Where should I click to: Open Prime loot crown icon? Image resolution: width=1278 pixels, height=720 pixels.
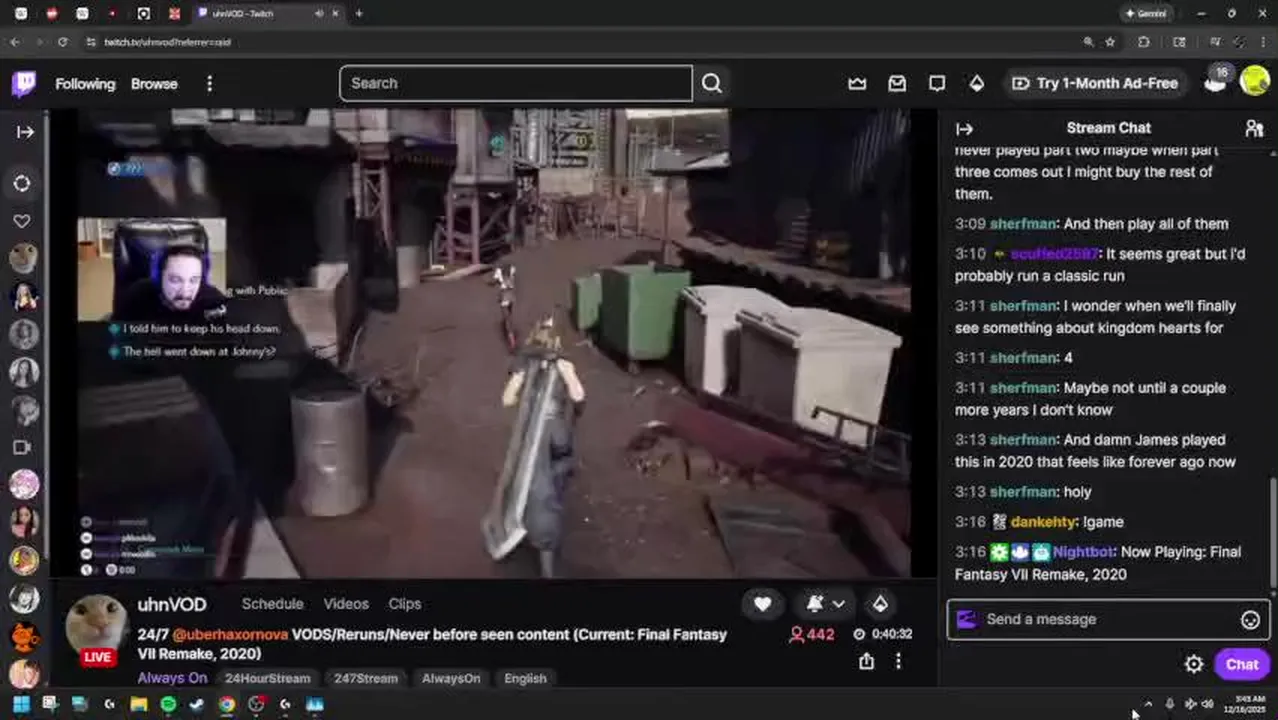point(857,83)
